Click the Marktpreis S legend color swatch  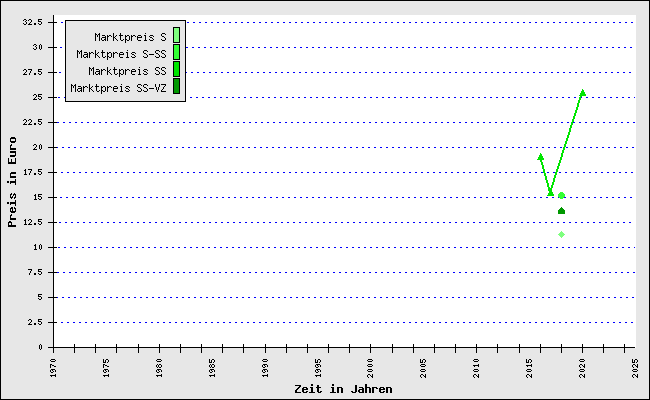click(x=176, y=36)
